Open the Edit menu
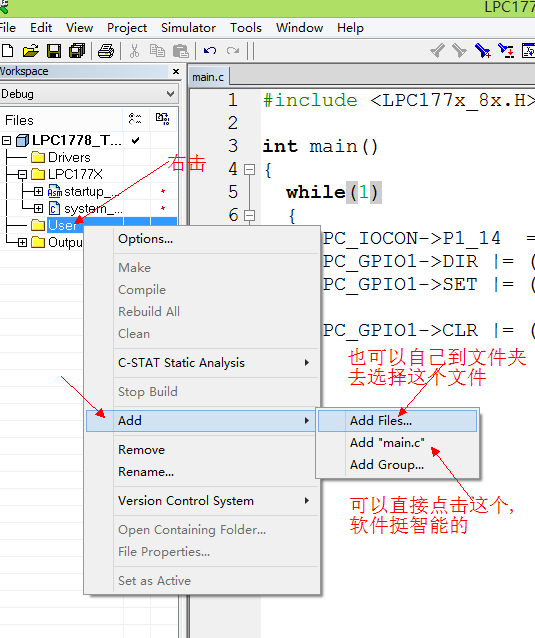 click(x=41, y=28)
